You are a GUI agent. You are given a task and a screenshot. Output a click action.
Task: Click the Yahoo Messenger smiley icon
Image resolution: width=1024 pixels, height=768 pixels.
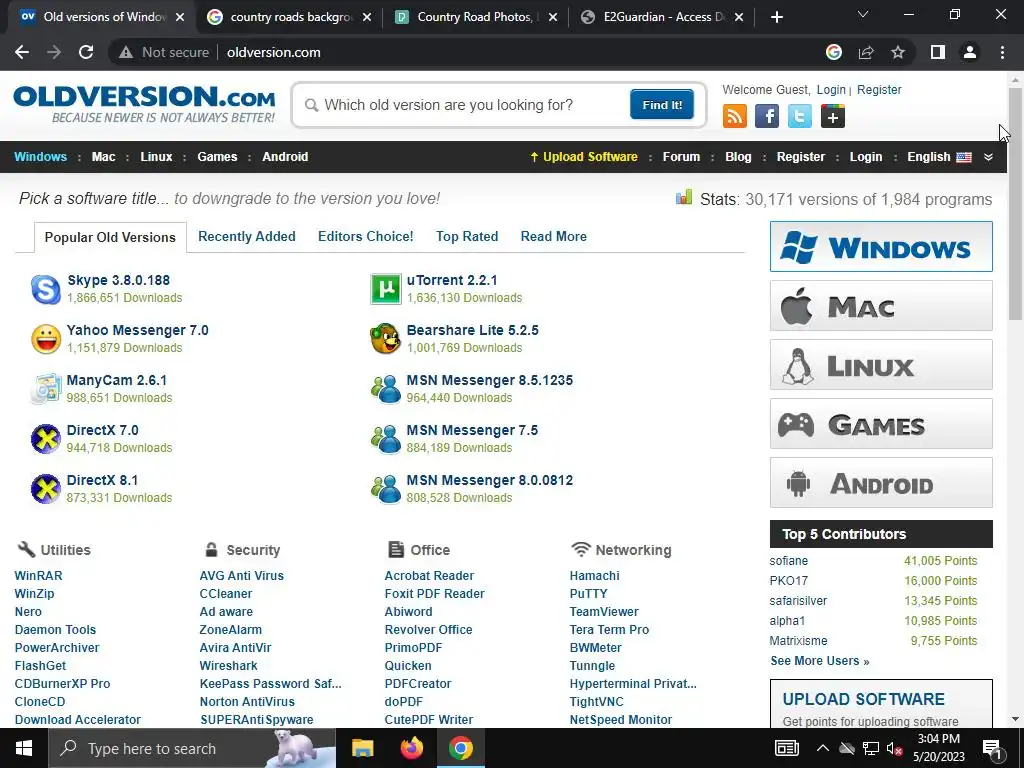point(46,339)
